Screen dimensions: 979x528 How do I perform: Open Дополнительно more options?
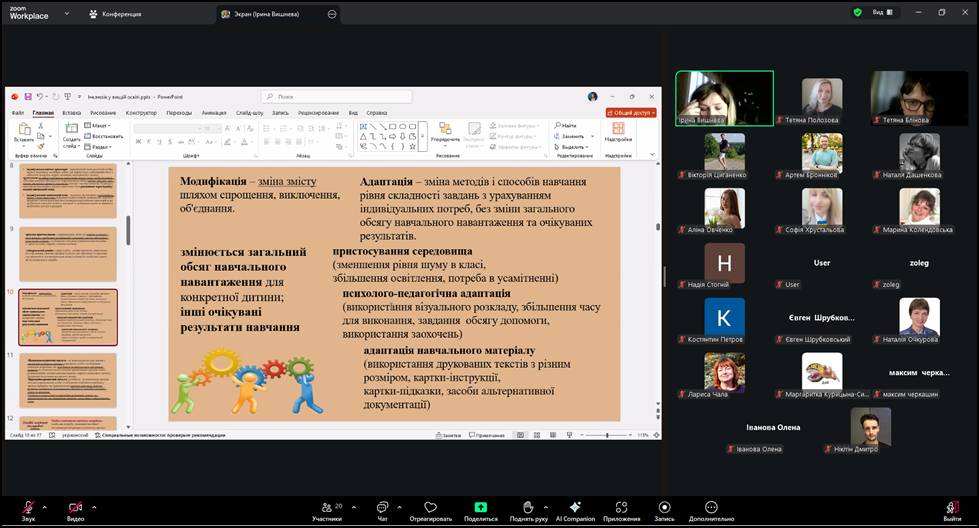point(711,508)
